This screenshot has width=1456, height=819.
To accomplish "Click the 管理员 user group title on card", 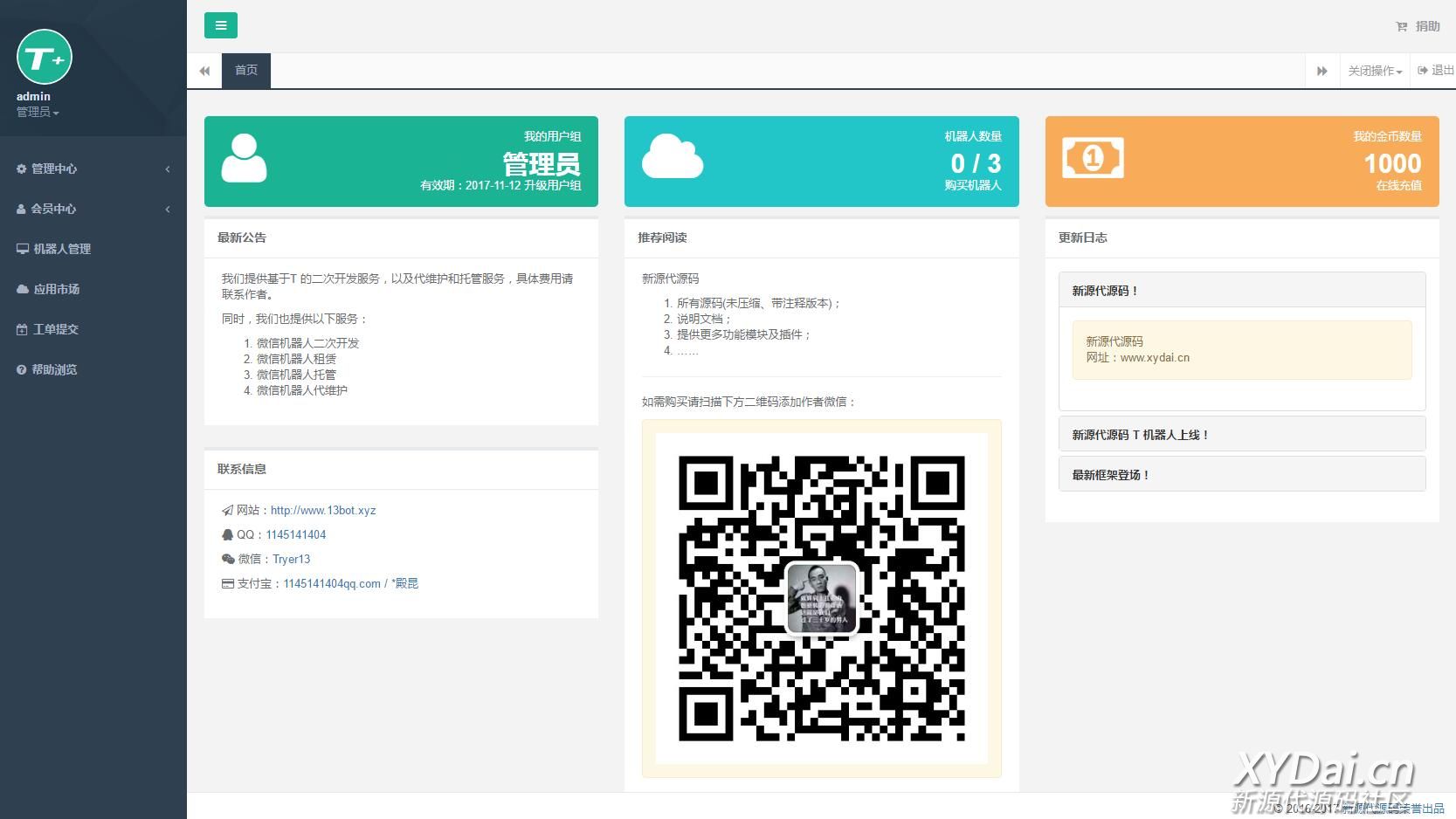I will click(542, 163).
